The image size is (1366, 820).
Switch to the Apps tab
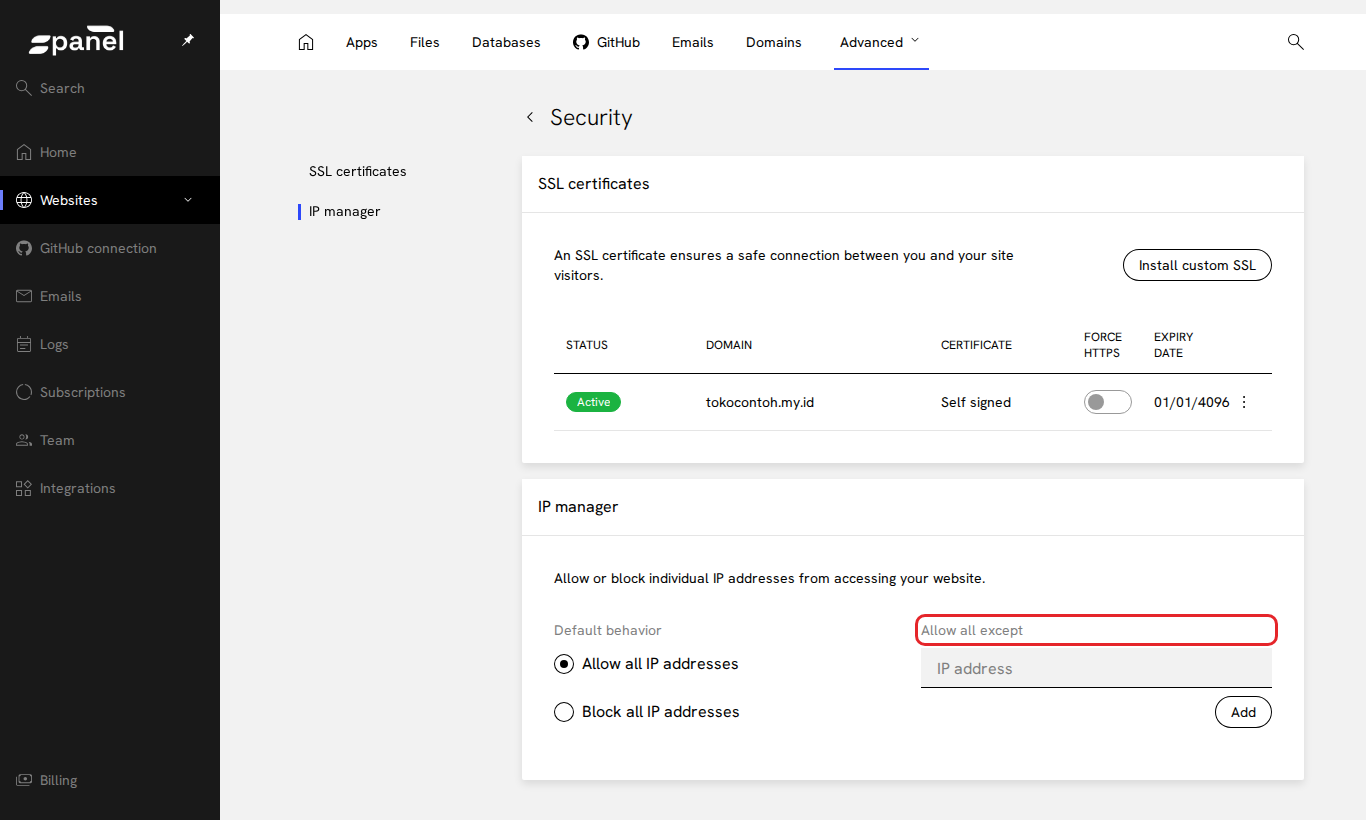362,42
